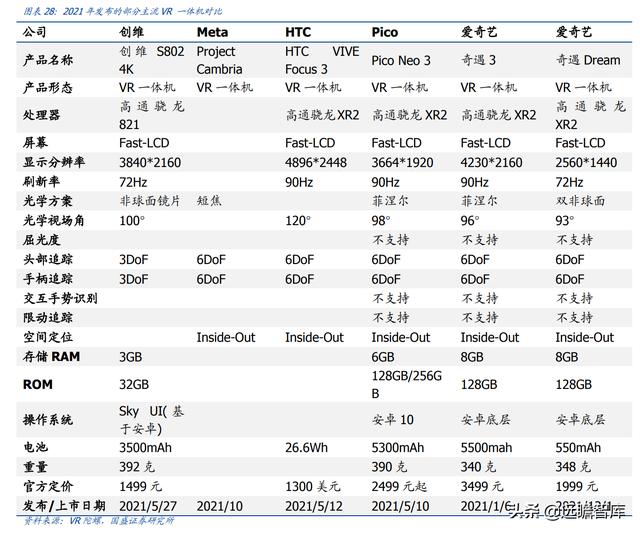Click the '98°' field of view value
This screenshot has height=534, width=640.
pyautogui.click(x=381, y=221)
